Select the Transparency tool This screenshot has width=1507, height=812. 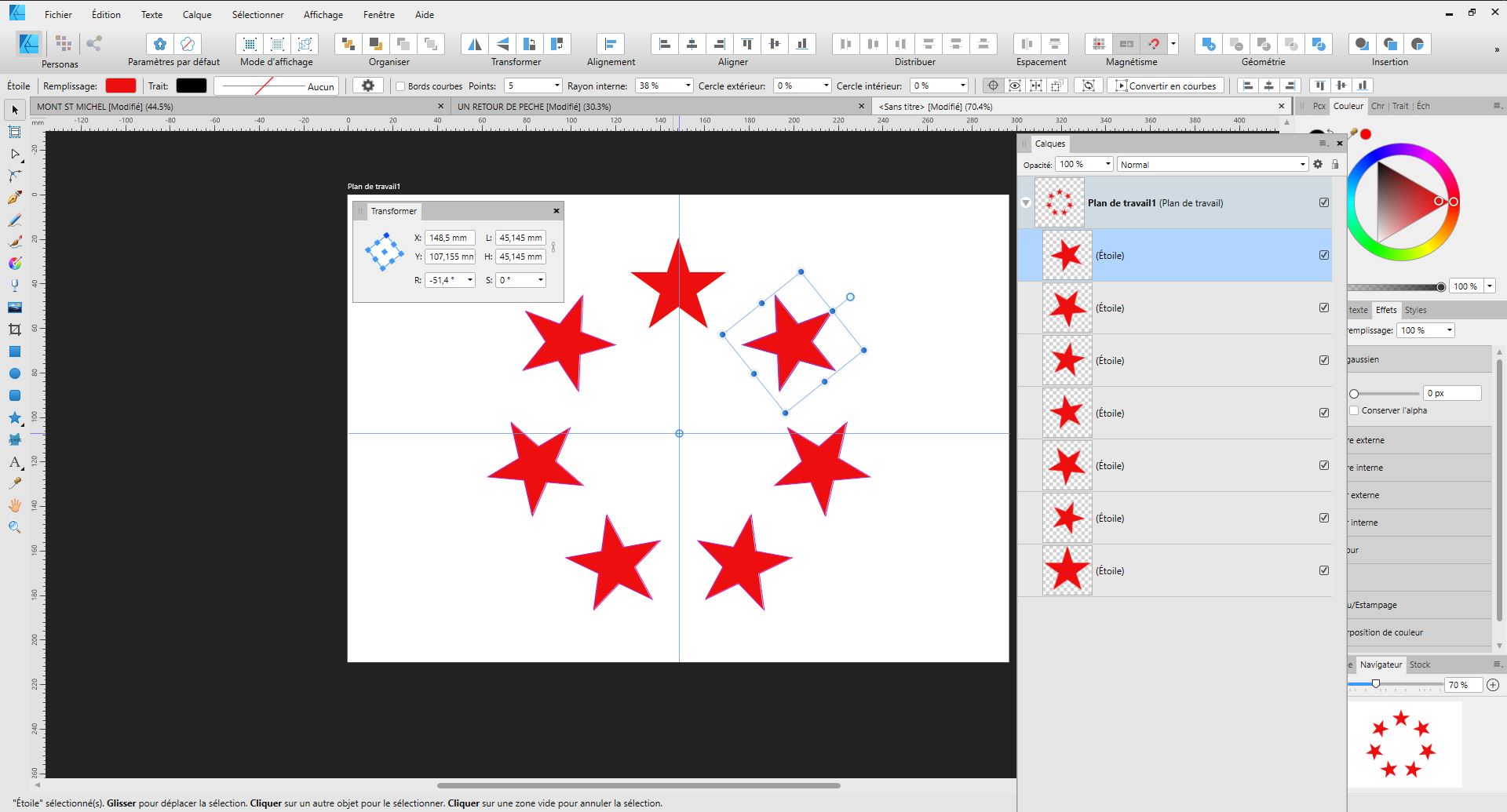(14, 286)
